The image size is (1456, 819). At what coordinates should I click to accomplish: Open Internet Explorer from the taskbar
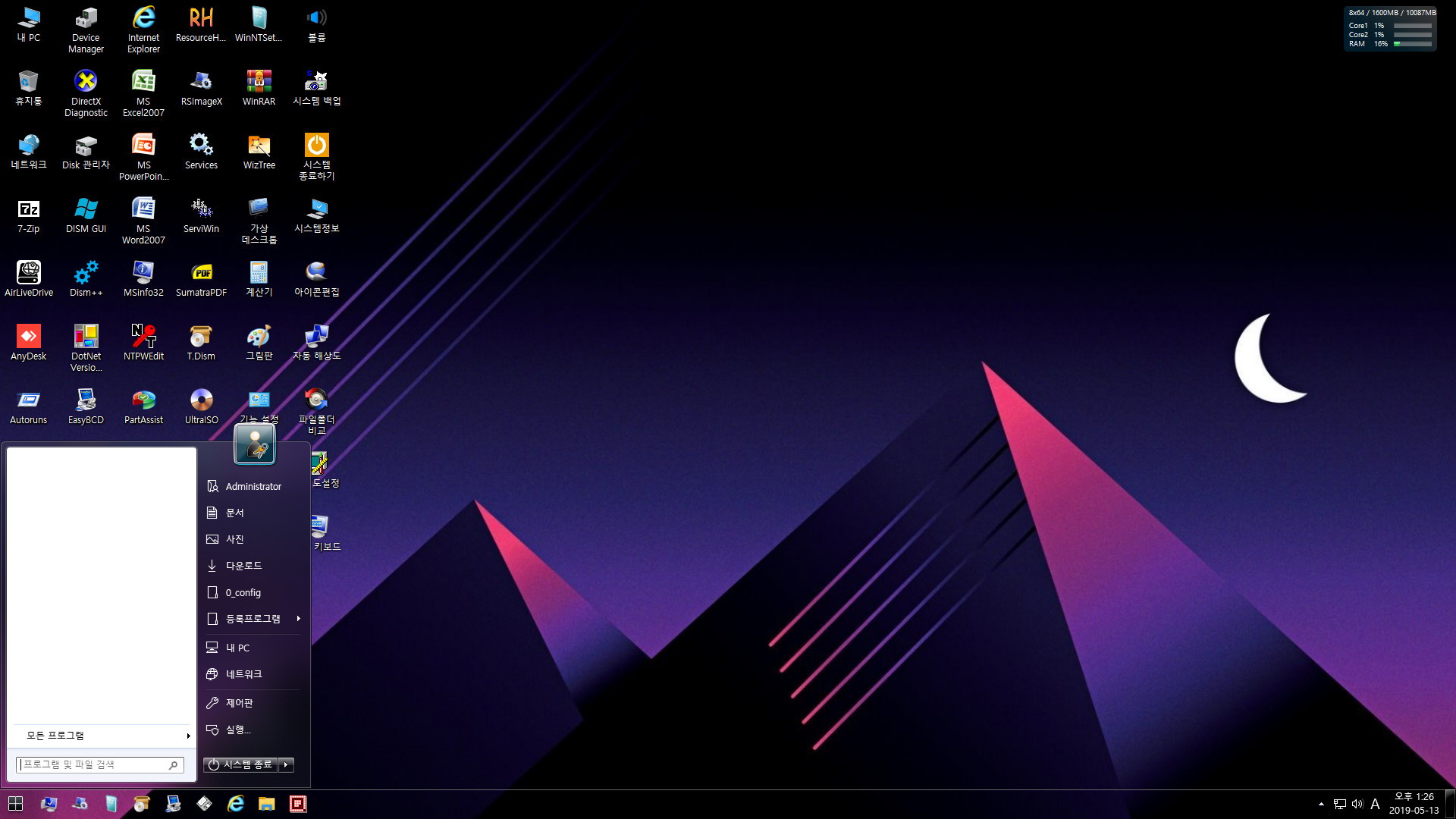pos(236,804)
